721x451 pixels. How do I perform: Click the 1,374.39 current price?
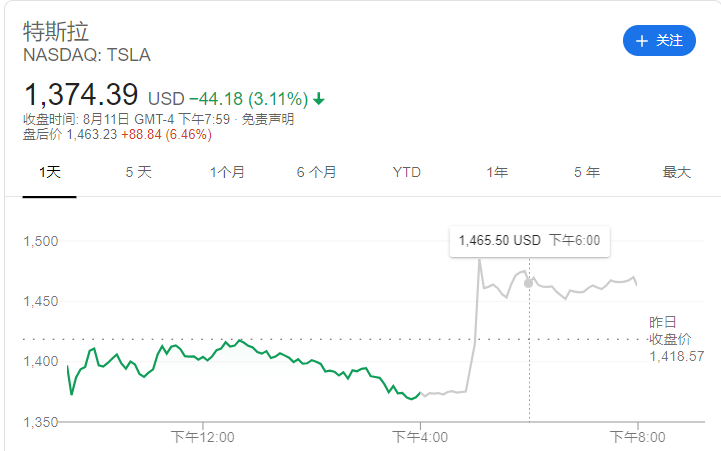pyautogui.click(x=81, y=96)
